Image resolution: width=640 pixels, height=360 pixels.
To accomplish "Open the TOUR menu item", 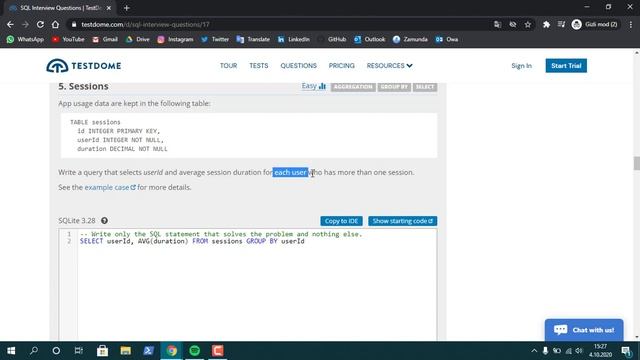I will (x=228, y=66).
